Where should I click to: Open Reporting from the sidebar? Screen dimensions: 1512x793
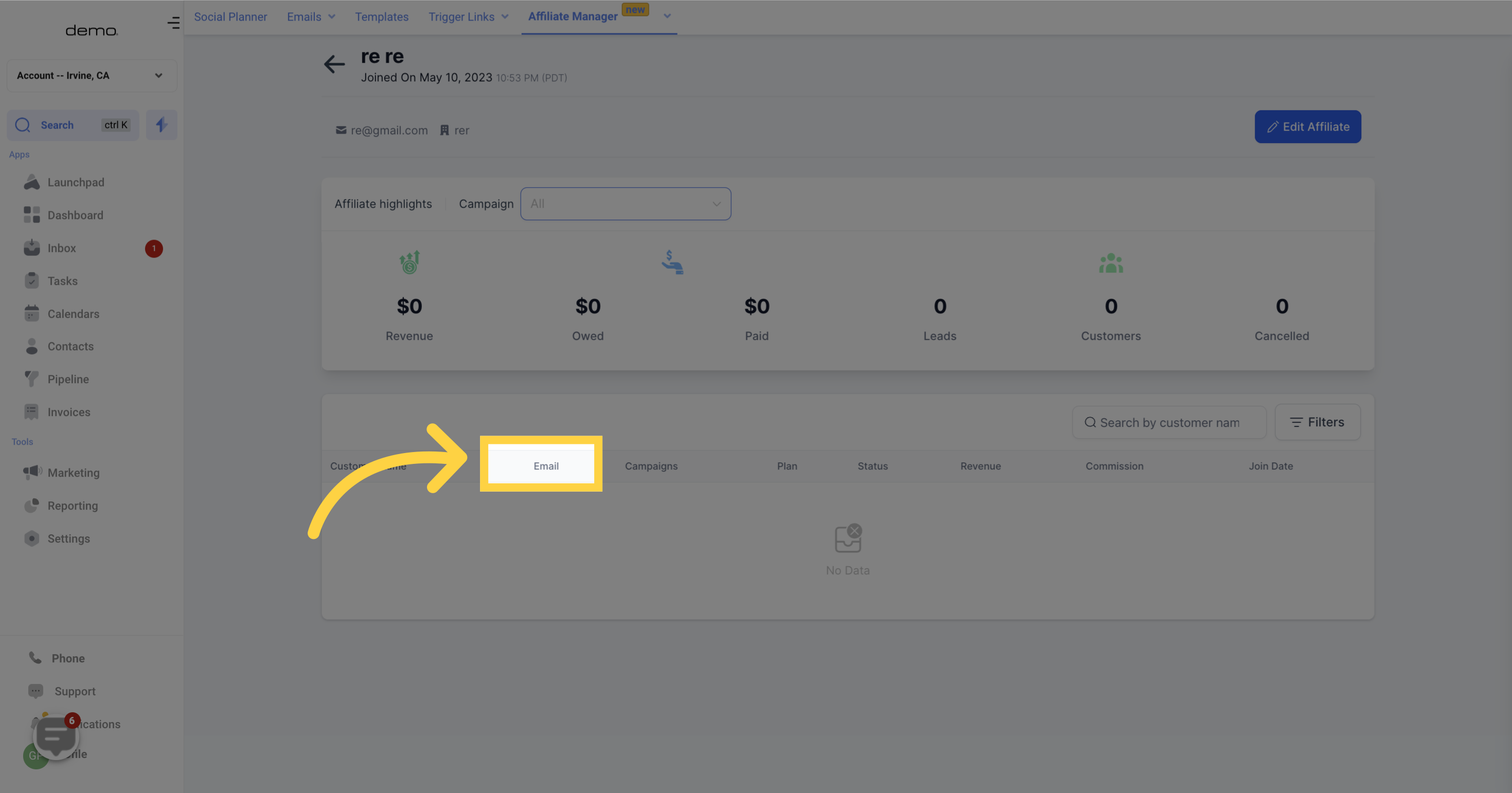(72, 506)
